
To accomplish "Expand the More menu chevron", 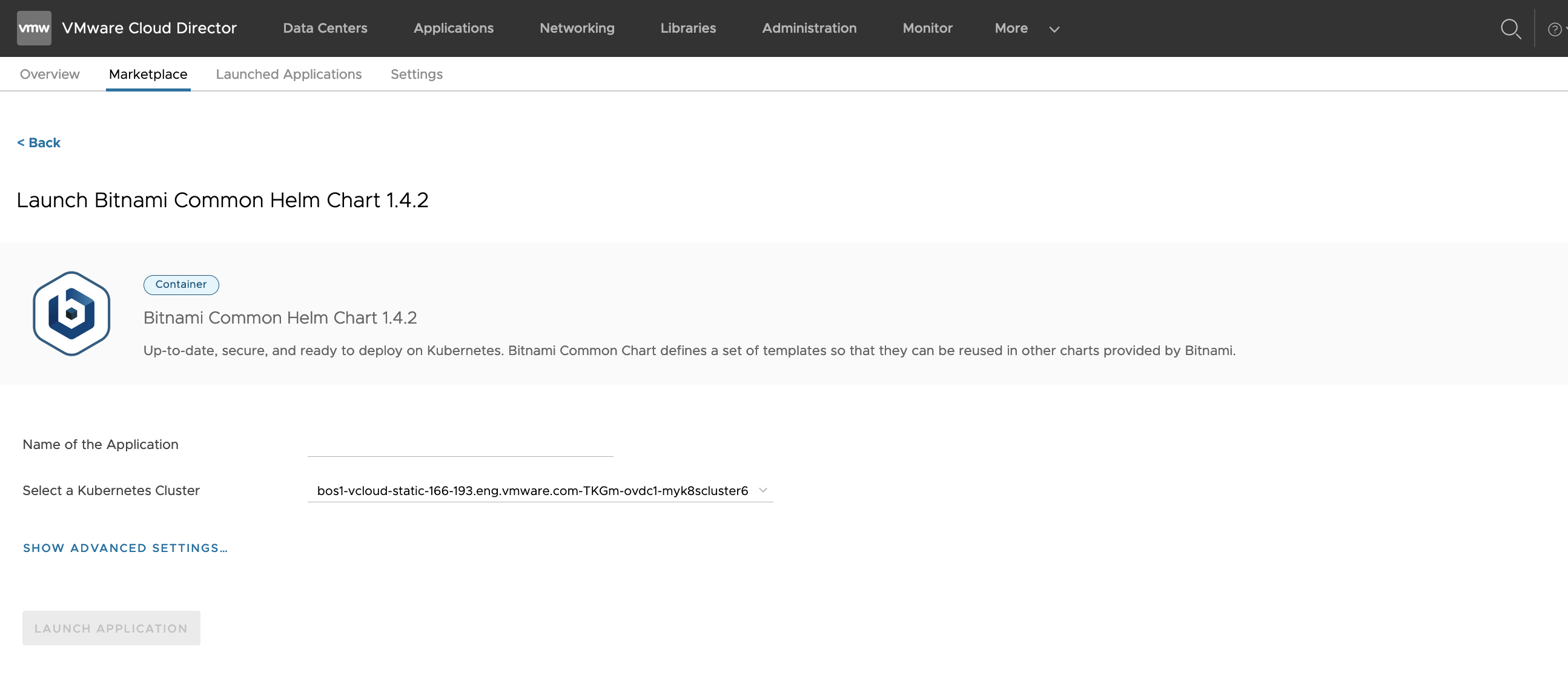I will [1054, 29].
